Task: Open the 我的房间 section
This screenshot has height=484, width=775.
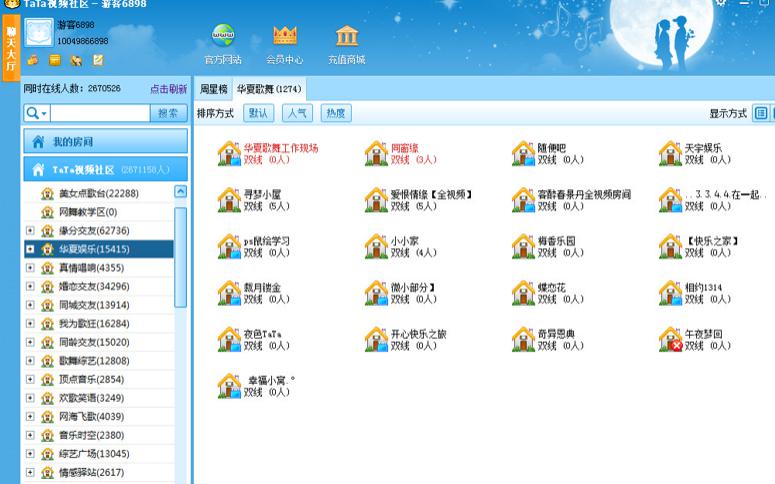Action: point(105,141)
